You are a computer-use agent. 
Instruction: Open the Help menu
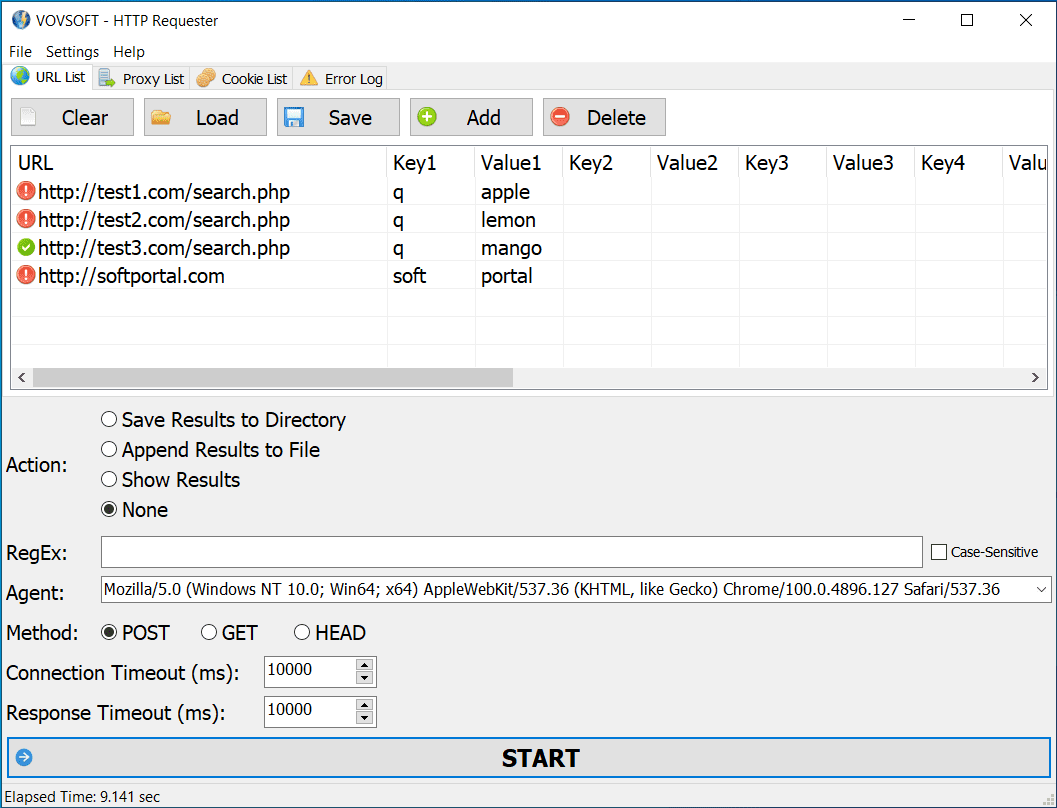(129, 51)
